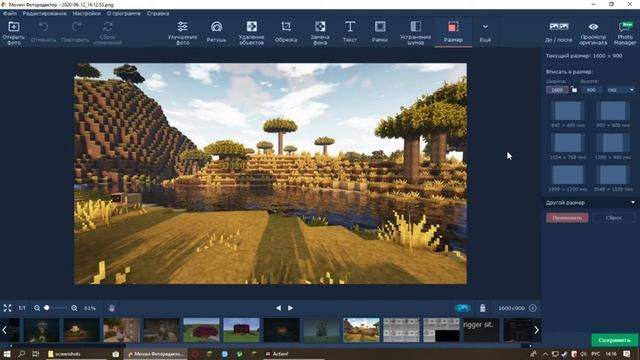Set zoom to 1:1
Viewport: 640px width, 360px height.
pyautogui.click(x=22, y=308)
